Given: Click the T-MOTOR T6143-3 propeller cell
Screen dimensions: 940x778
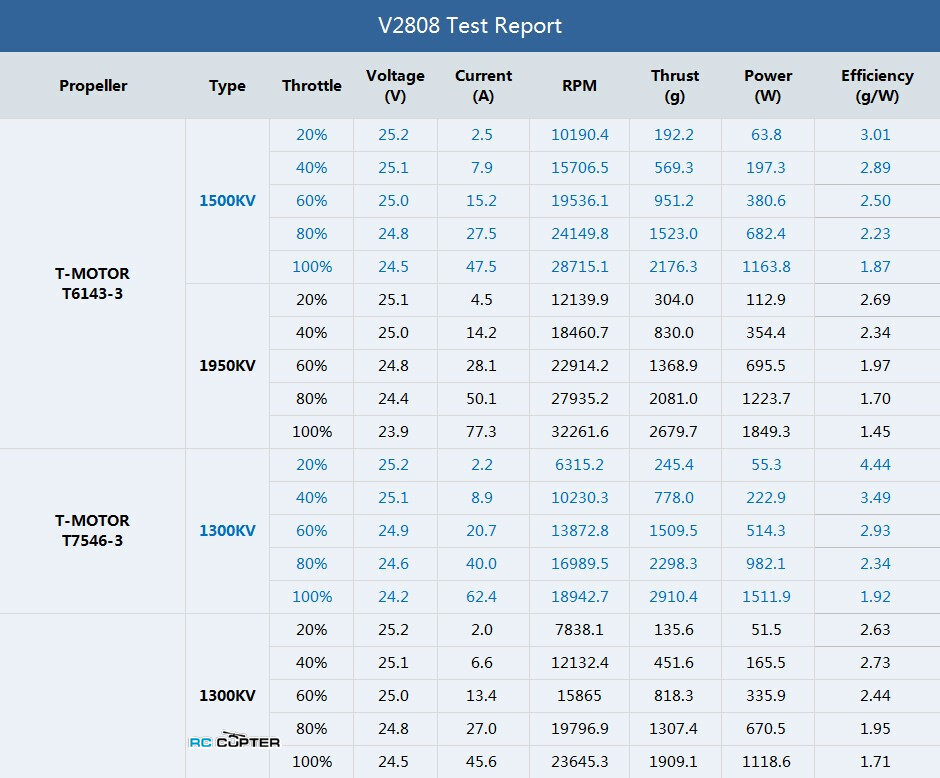Looking at the screenshot, I should (92, 284).
